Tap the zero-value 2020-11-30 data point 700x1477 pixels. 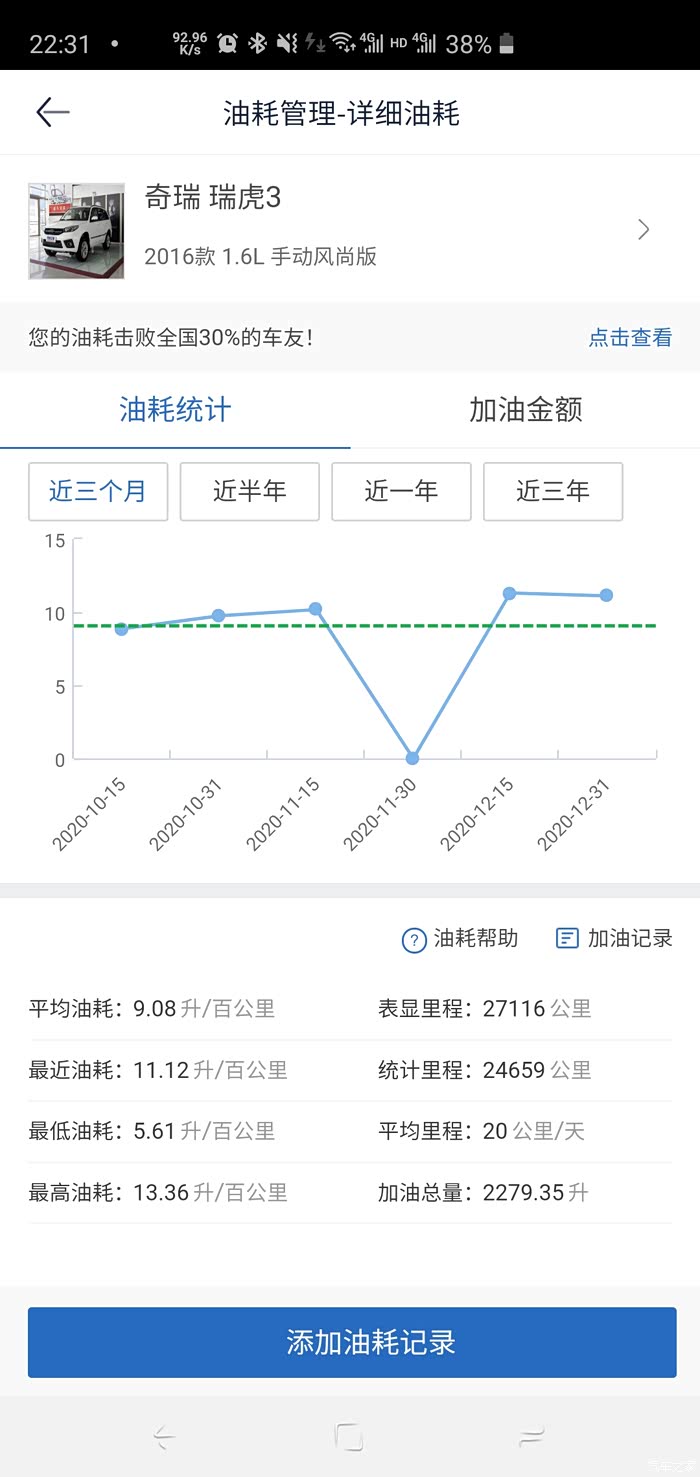(x=412, y=758)
